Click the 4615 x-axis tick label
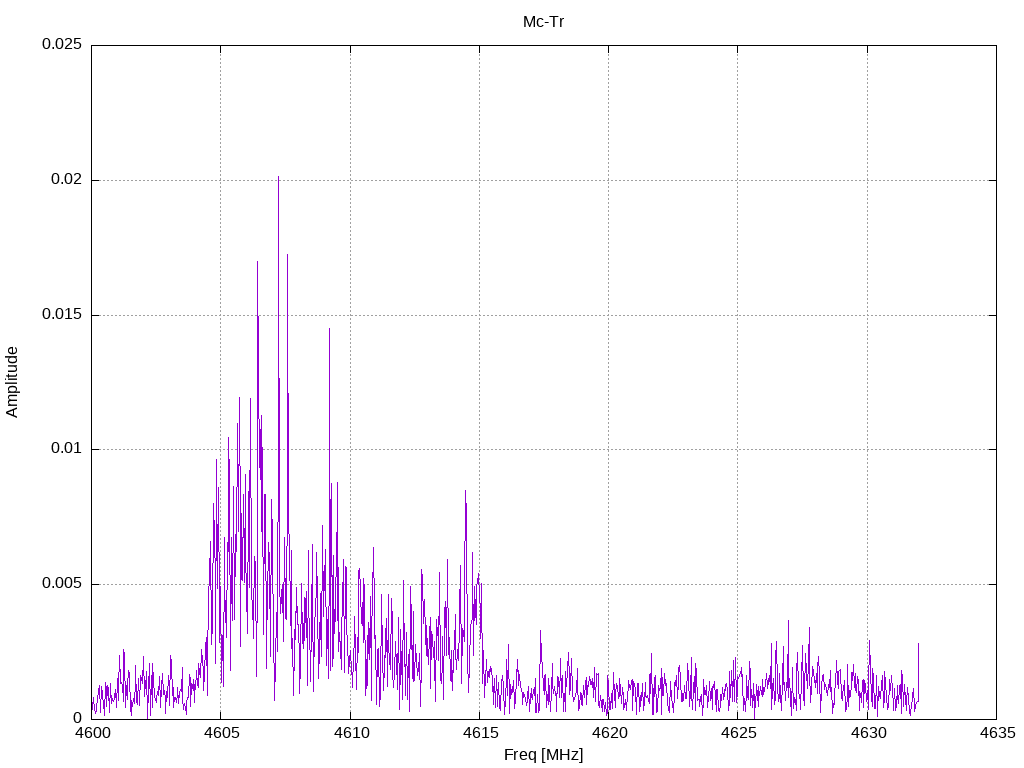 coord(479,734)
